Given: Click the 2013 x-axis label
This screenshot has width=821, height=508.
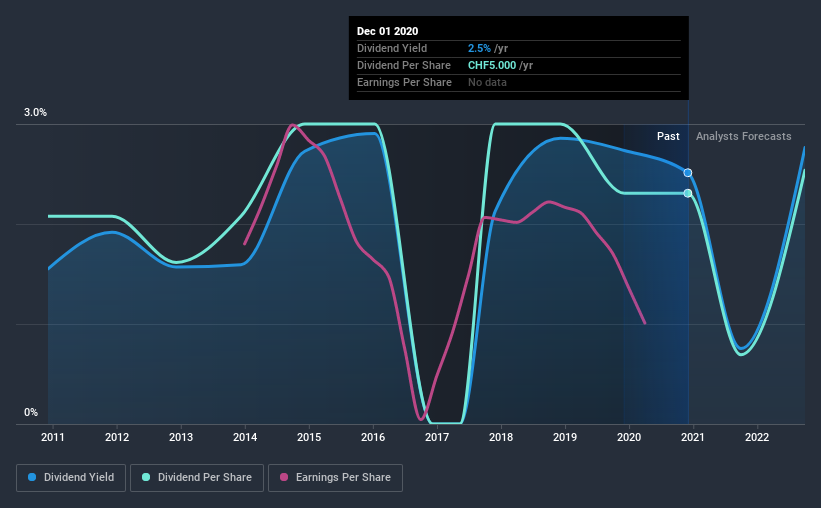Looking at the screenshot, I should [x=181, y=437].
